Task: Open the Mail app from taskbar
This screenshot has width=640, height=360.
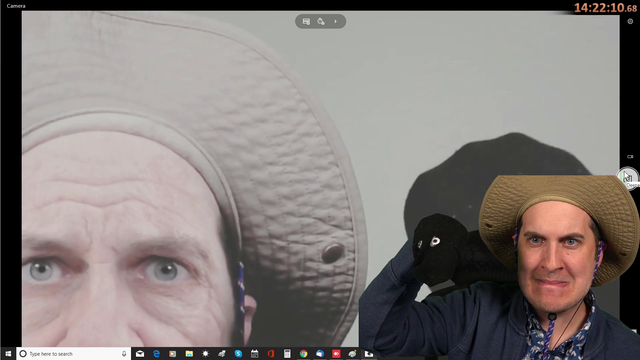Action: tap(140, 354)
